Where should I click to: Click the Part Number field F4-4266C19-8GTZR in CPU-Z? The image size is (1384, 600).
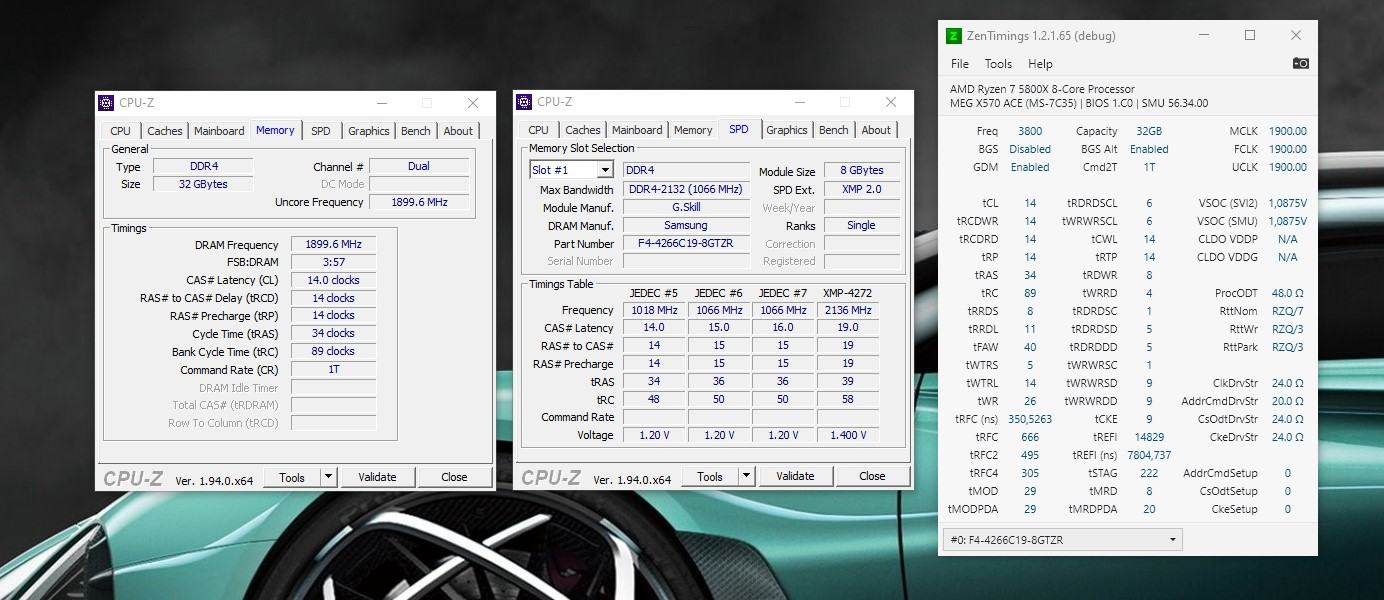point(686,243)
